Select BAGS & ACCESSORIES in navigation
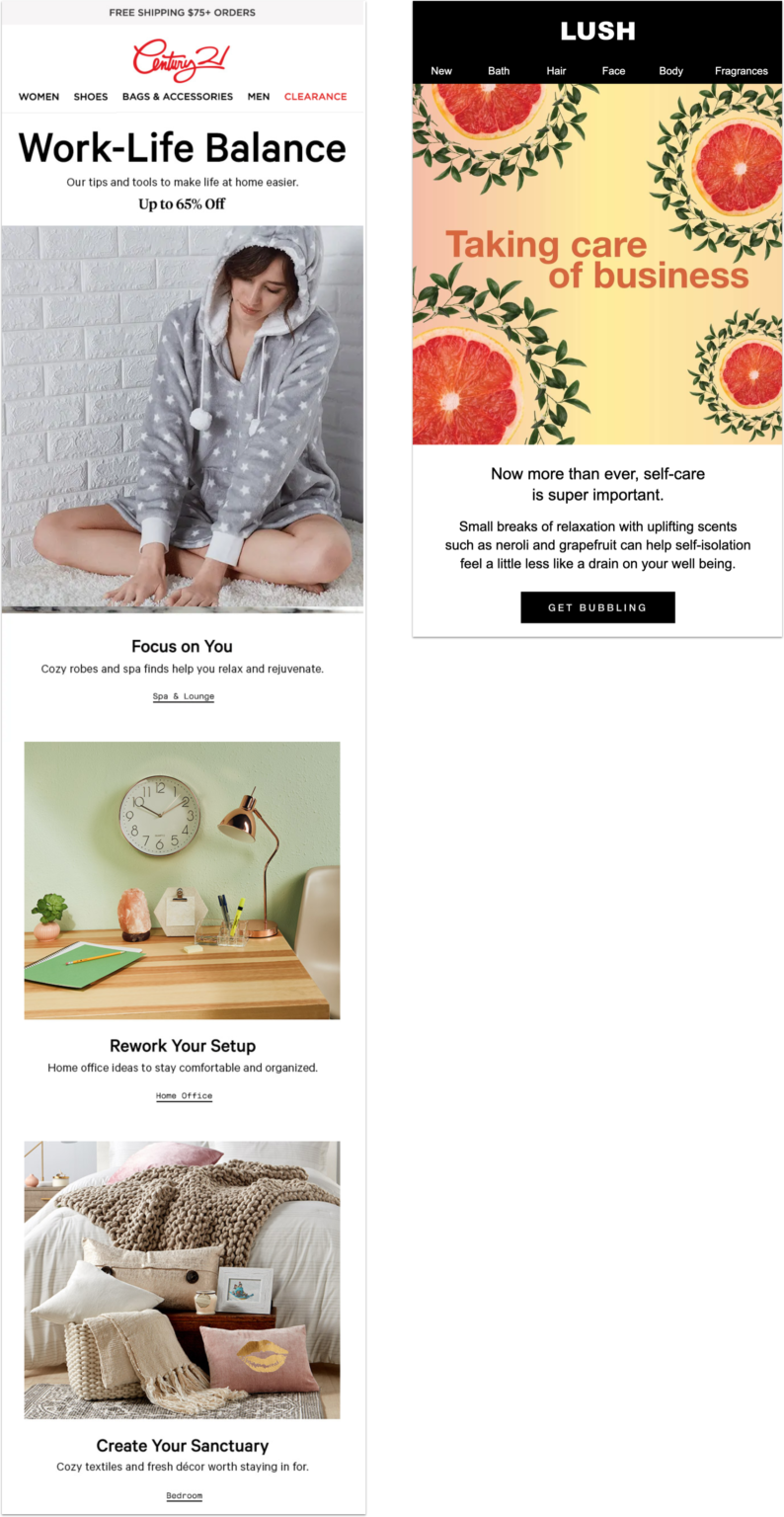 click(178, 97)
